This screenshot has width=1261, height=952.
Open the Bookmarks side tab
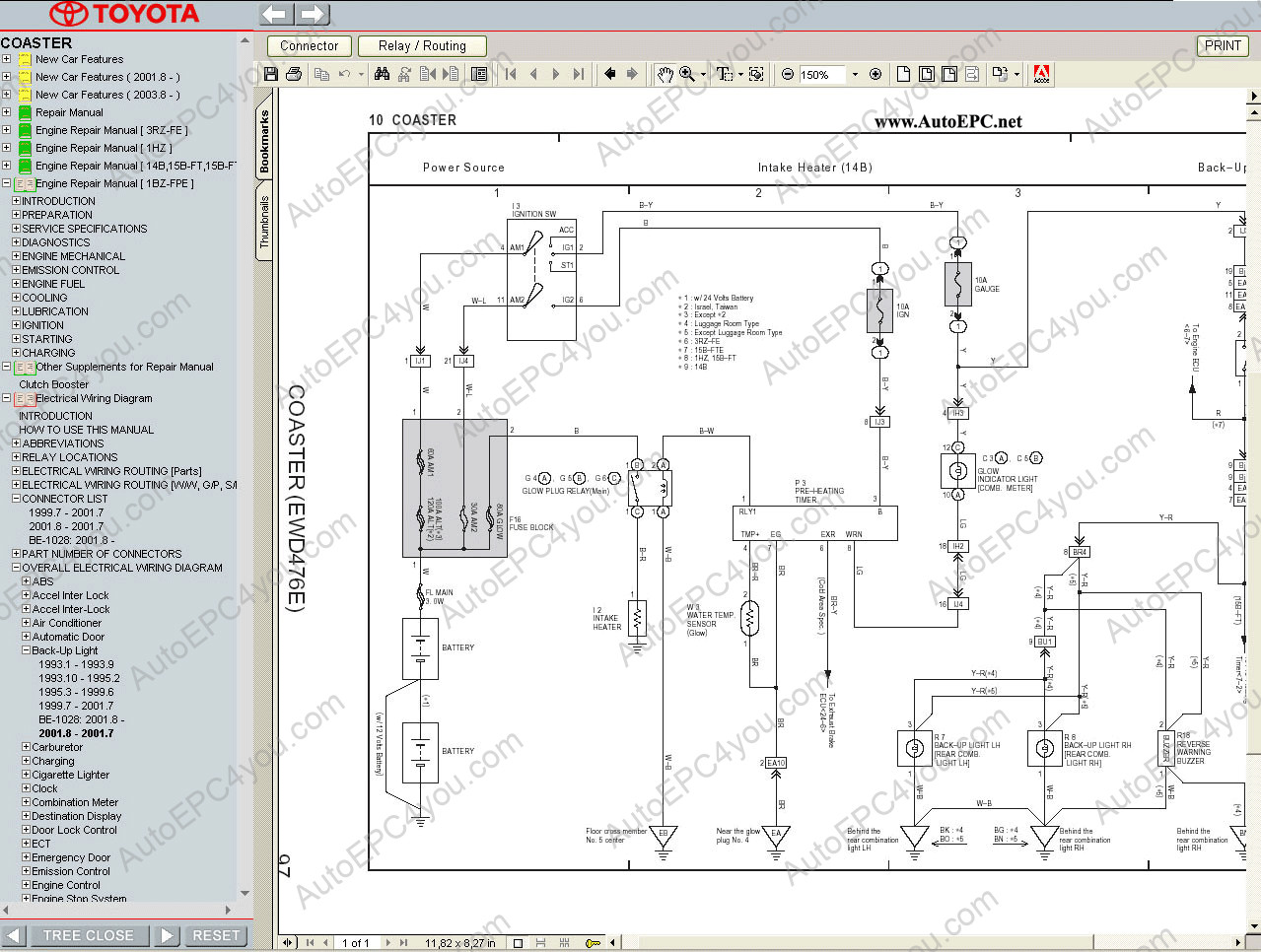coord(264,141)
